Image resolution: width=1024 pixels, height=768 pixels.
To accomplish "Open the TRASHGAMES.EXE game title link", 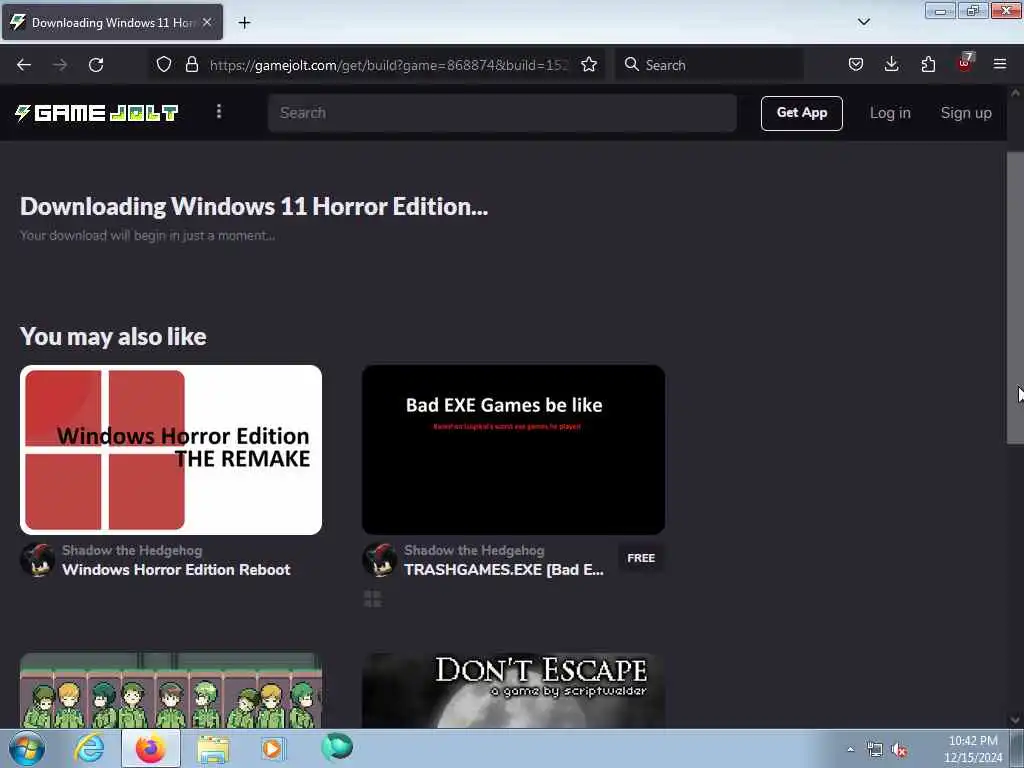I will click(504, 569).
